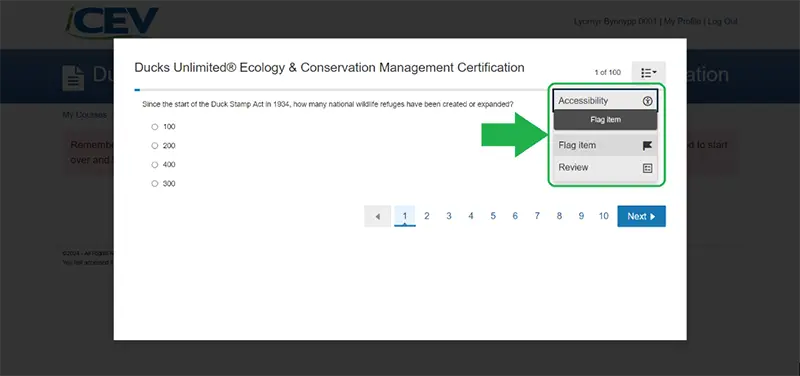Jump to question 9 in pagination
800x376 pixels.
[581, 216]
